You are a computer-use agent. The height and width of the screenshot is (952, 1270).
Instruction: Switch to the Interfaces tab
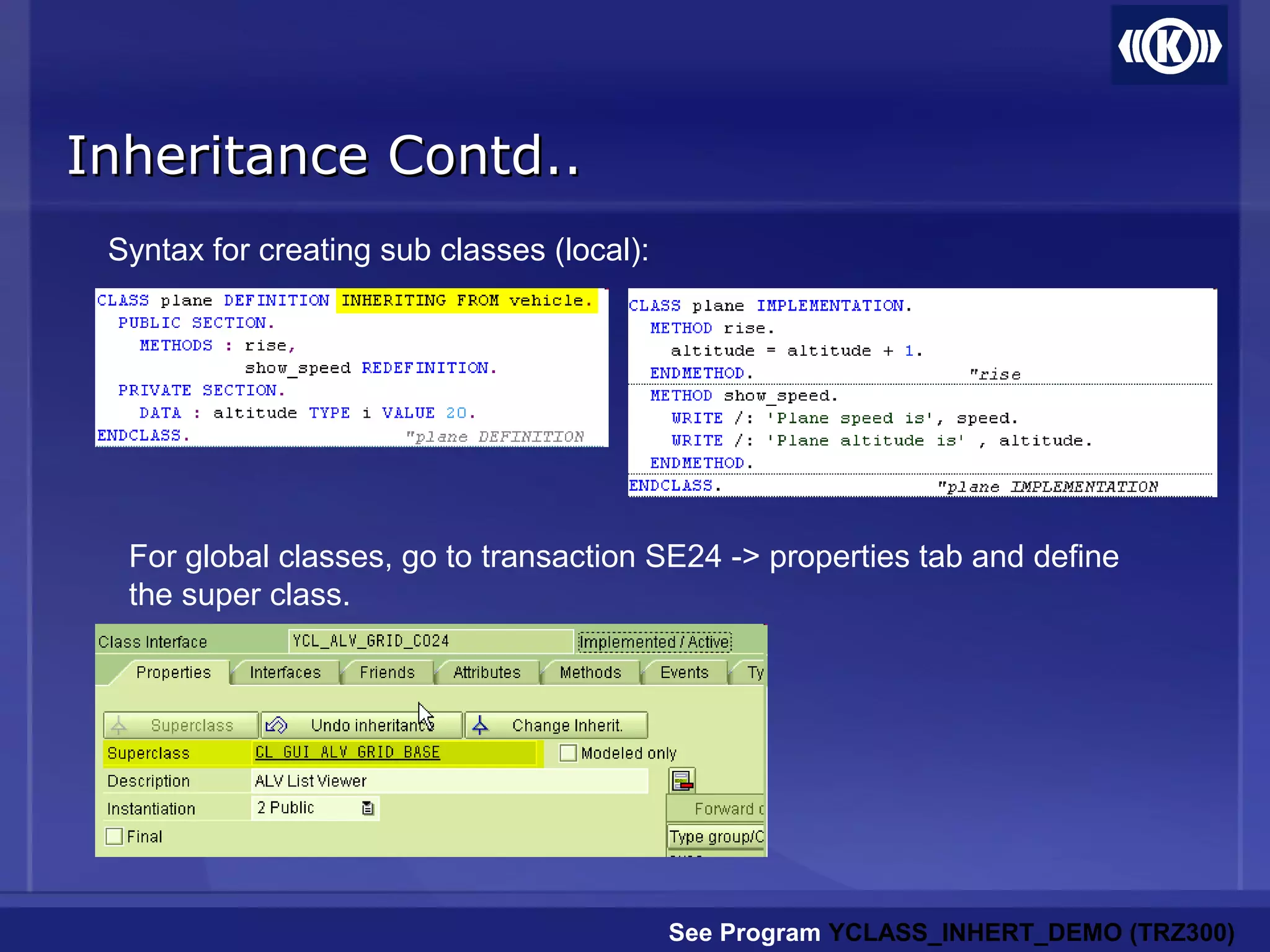click(x=285, y=672)
